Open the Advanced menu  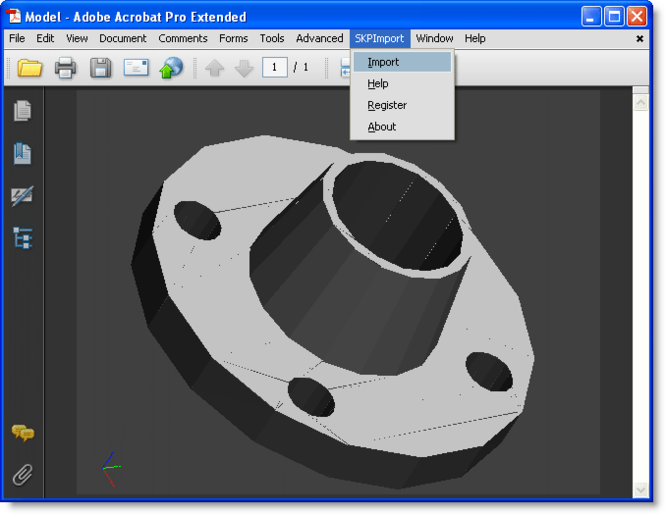click(x=319, y=39)
